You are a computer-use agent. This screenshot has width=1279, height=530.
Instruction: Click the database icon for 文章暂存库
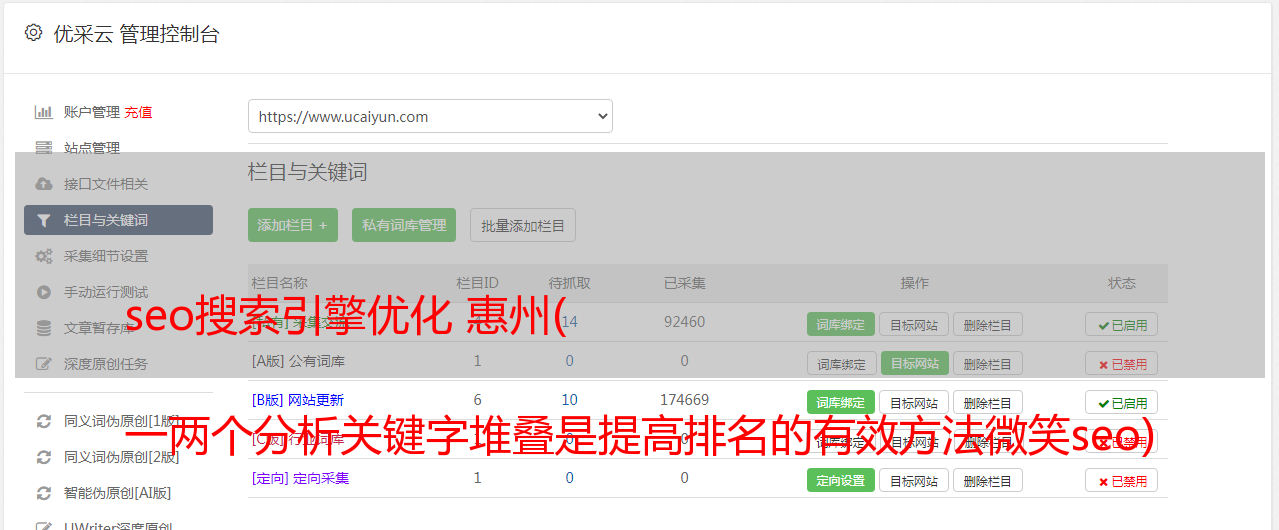point(43,328)
